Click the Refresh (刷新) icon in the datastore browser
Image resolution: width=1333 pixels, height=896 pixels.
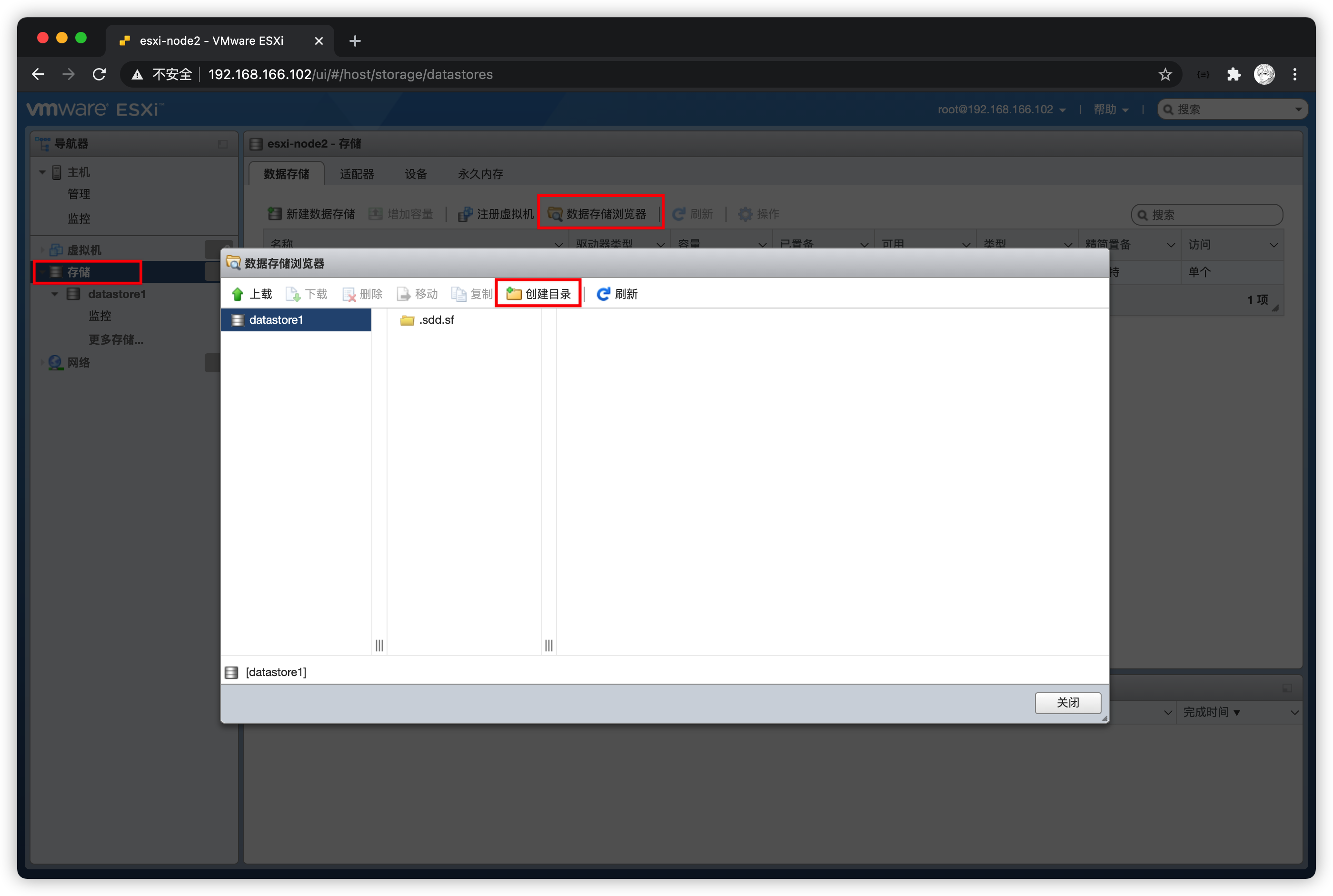(603, 294)
